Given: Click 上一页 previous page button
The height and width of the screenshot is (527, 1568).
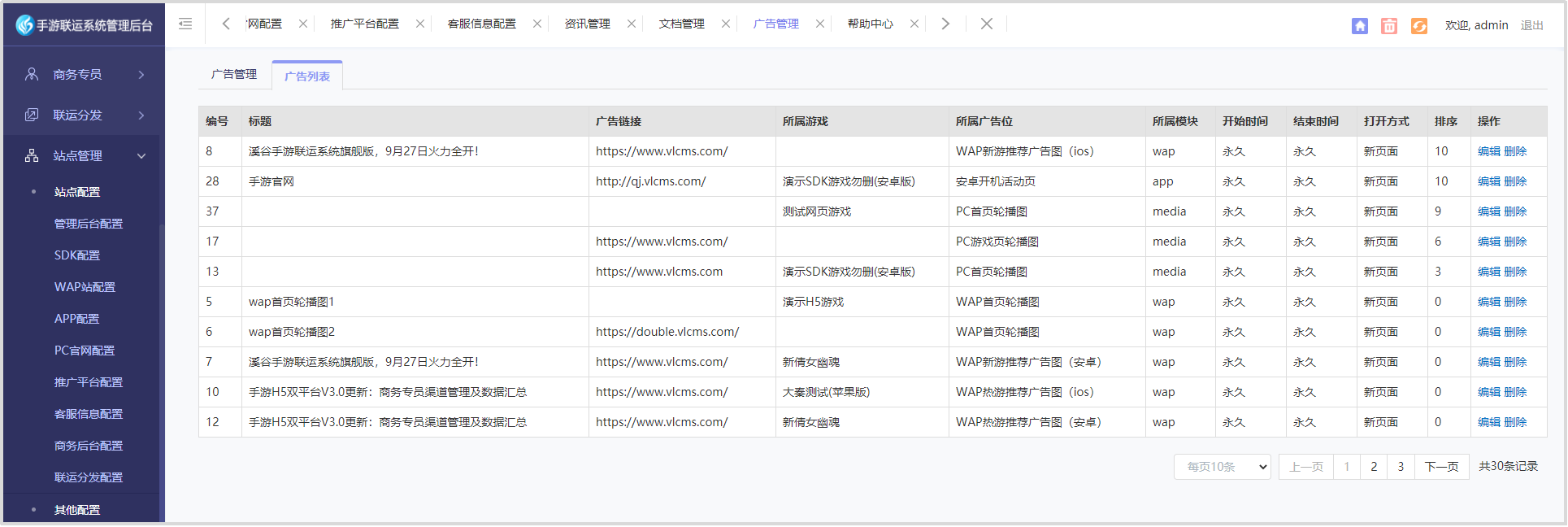Looking at the screenshot, I should click(1306, 467).
